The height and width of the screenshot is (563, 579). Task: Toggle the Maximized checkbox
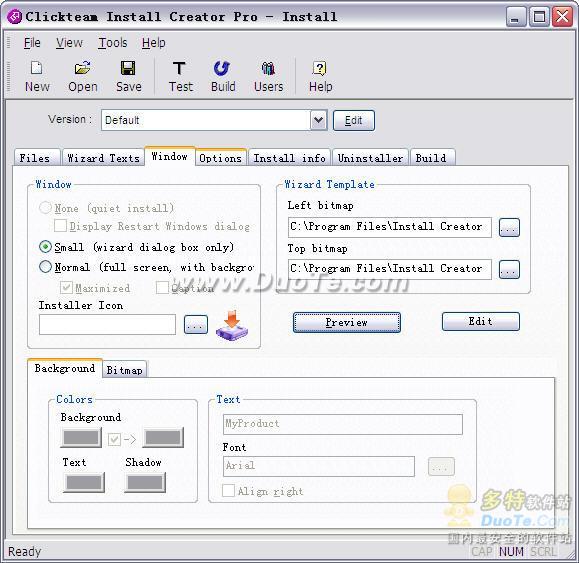coord(66,287)
